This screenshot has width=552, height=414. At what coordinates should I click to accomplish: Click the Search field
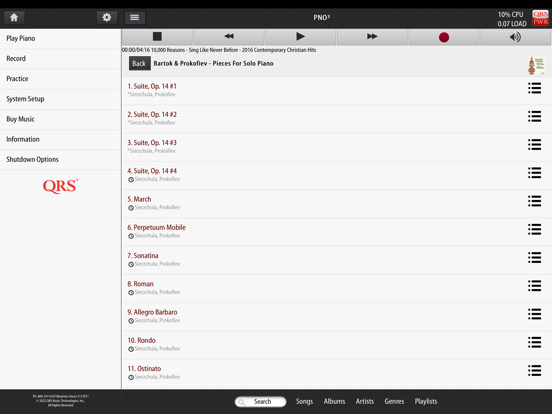[x=261, y=402]
